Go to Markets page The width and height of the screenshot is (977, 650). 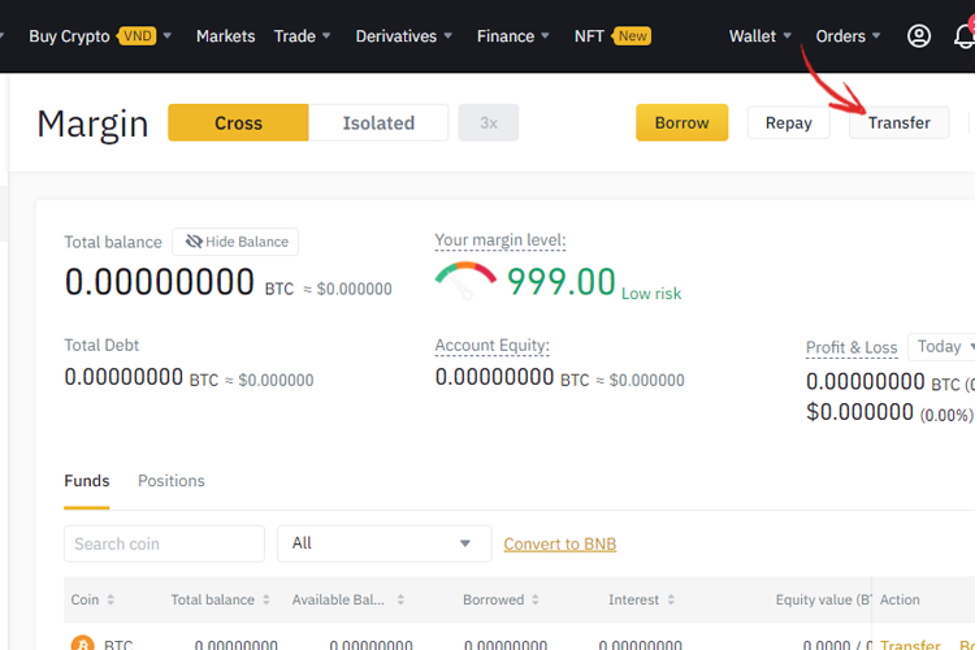coord(226,36)
